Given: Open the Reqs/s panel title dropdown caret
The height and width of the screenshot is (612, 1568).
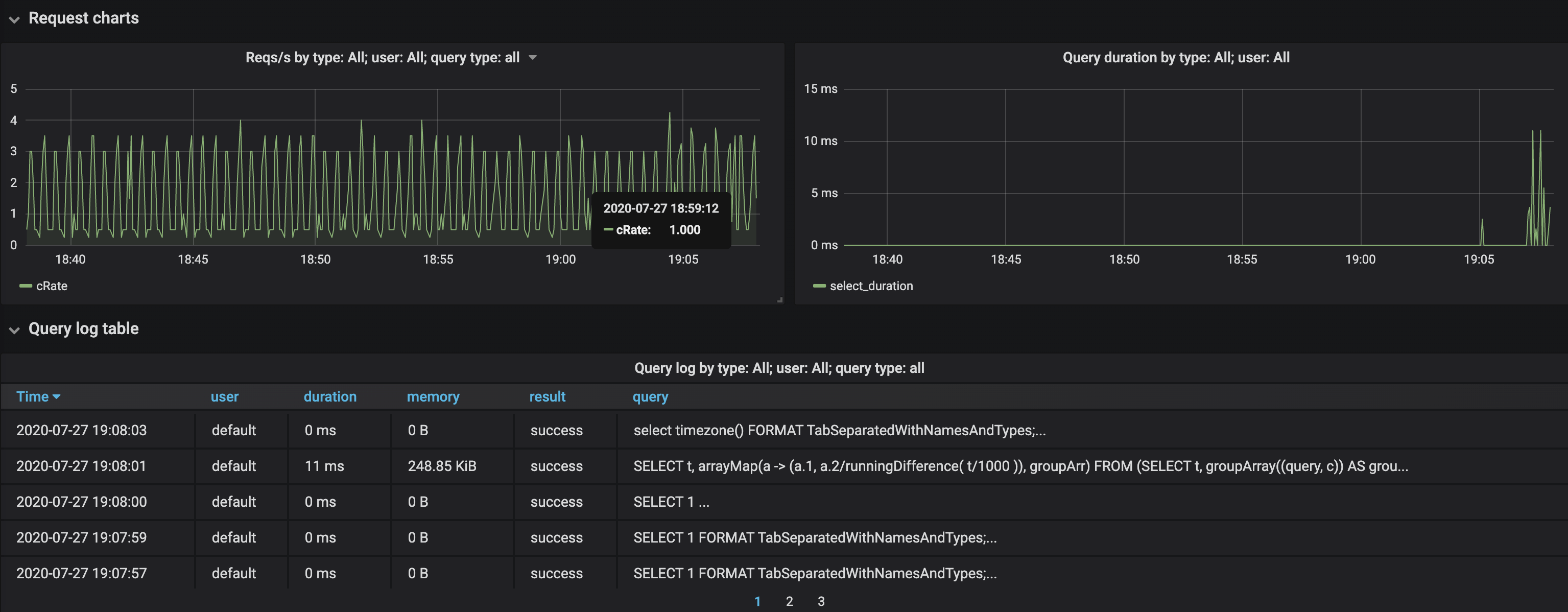Looking at the screenshot, I should 533,57.
